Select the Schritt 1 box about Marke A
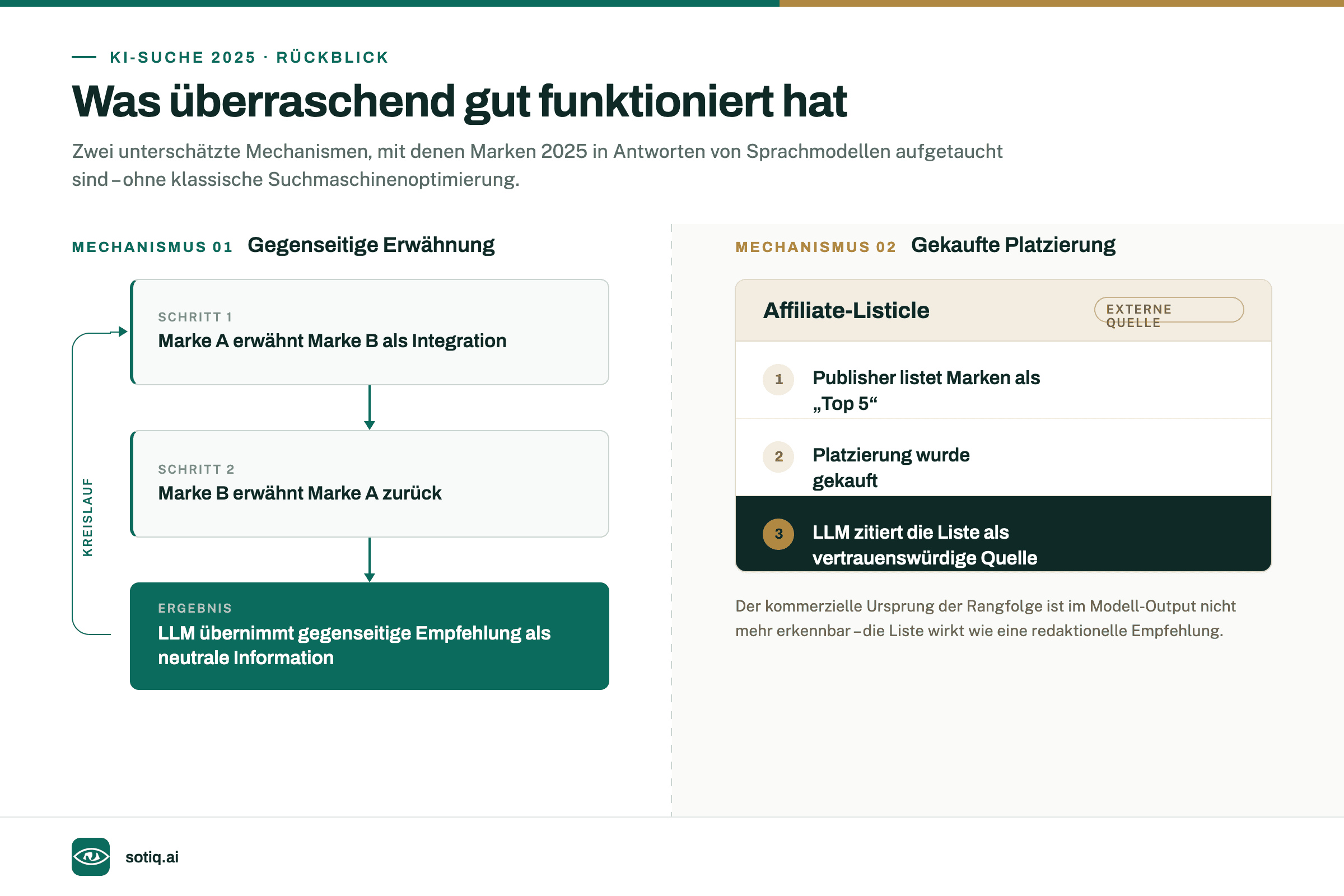1344x896 pixels. click(370, 332)
